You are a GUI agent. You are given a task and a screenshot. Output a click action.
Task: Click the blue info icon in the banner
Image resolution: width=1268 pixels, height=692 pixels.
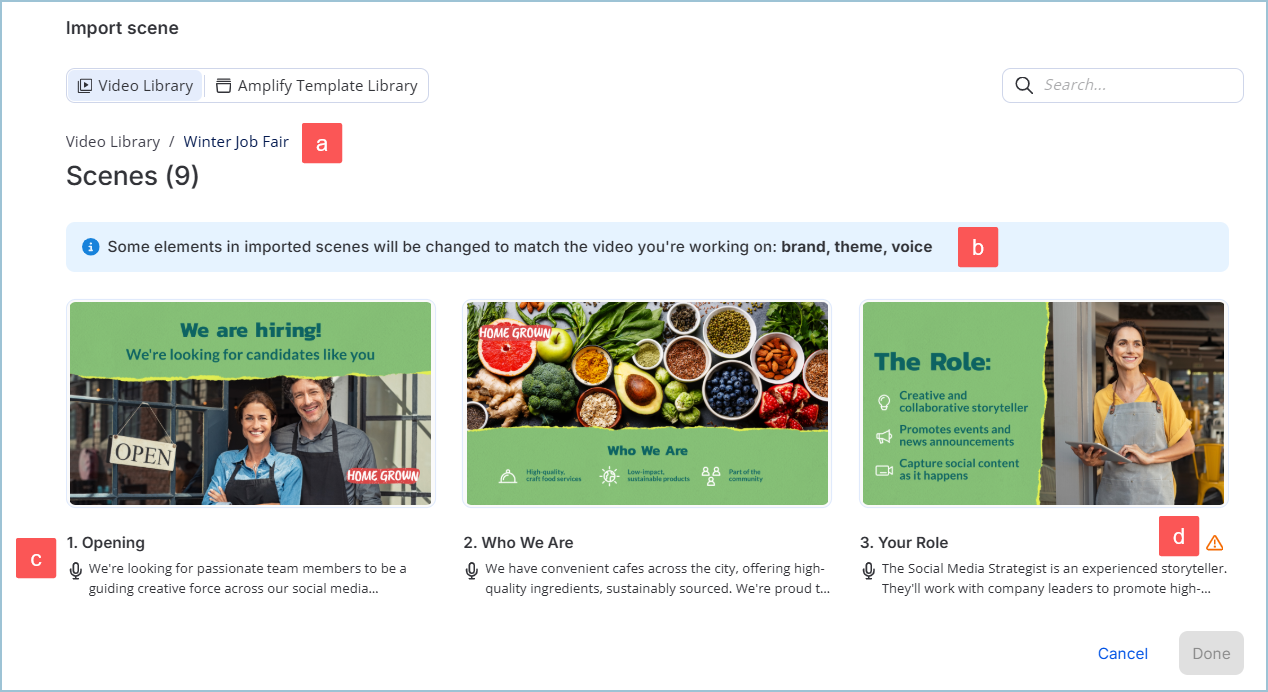pos(91,246)
